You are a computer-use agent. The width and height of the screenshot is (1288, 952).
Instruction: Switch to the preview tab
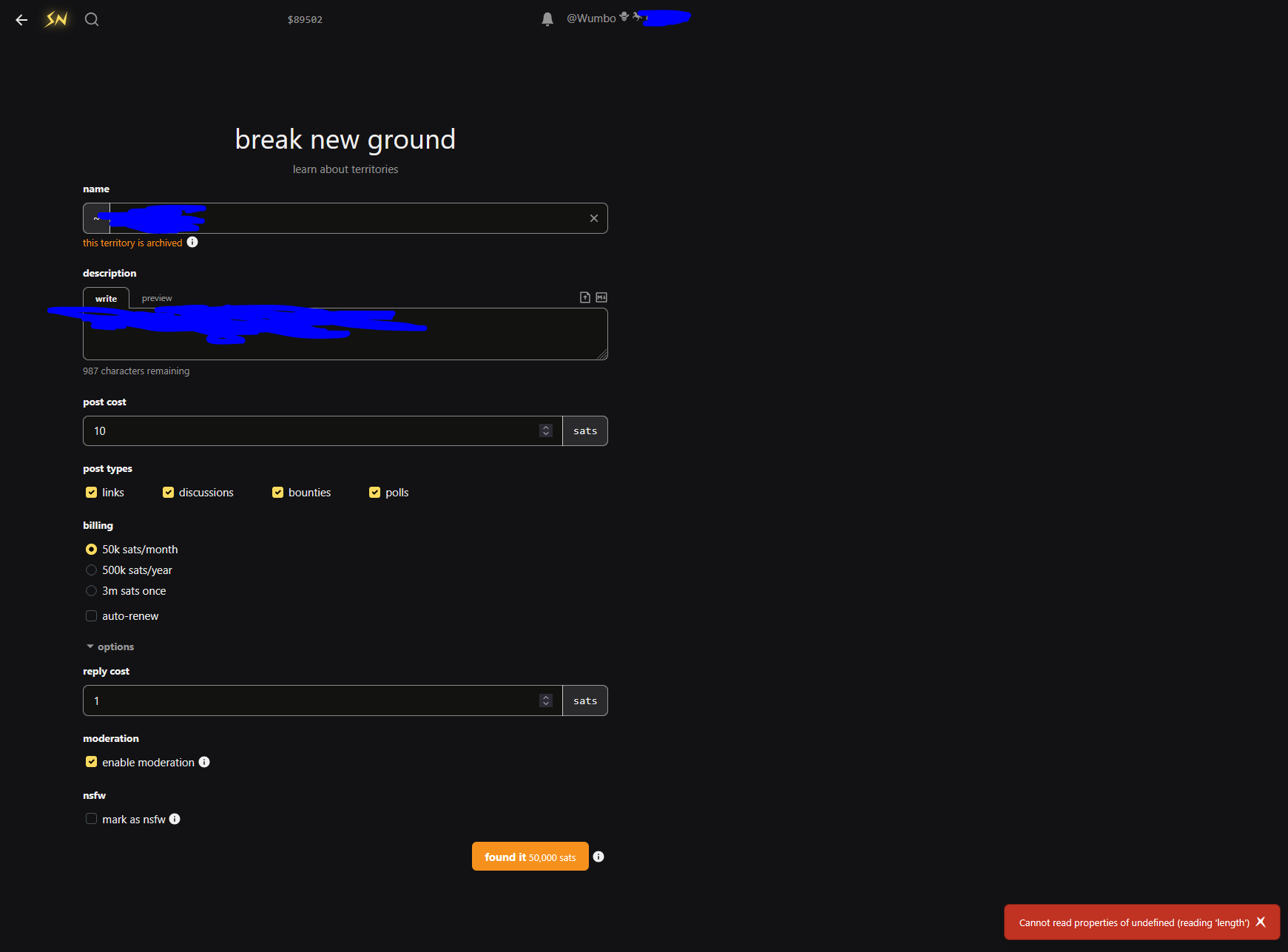point(157,298)
